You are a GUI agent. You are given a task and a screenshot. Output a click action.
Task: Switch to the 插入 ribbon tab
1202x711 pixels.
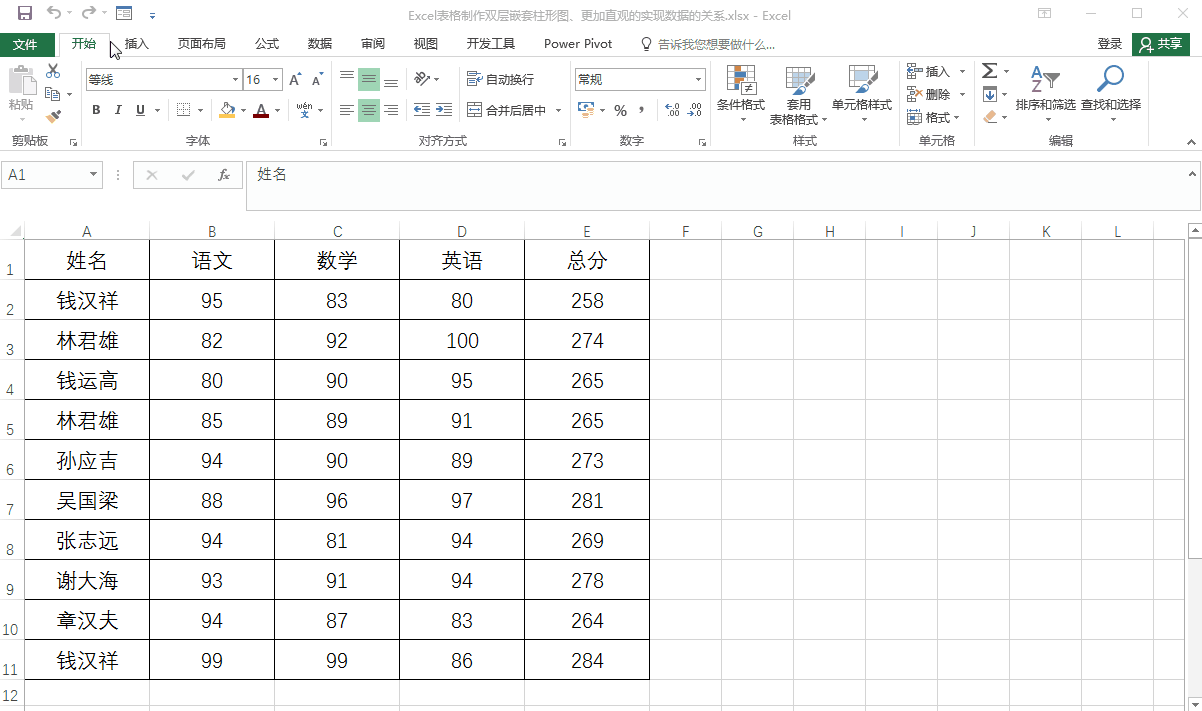point(136,44)
